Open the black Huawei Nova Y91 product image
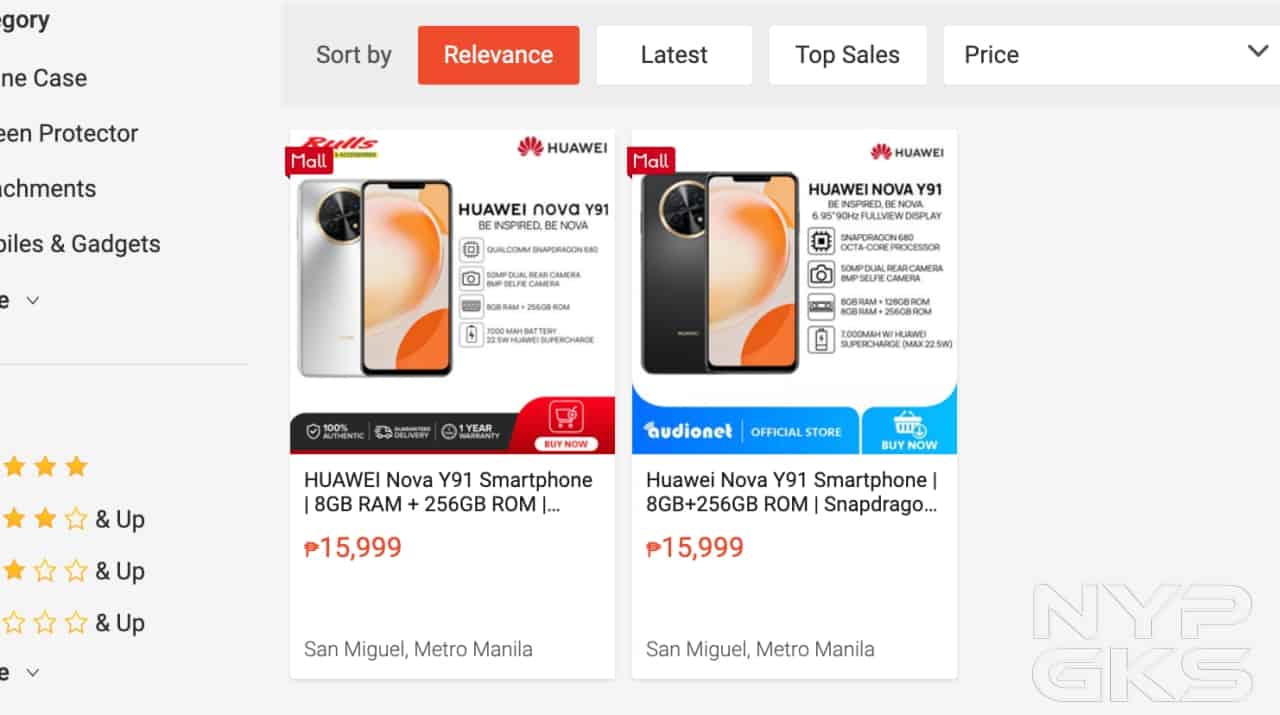1280x715 pixels. 794,291
